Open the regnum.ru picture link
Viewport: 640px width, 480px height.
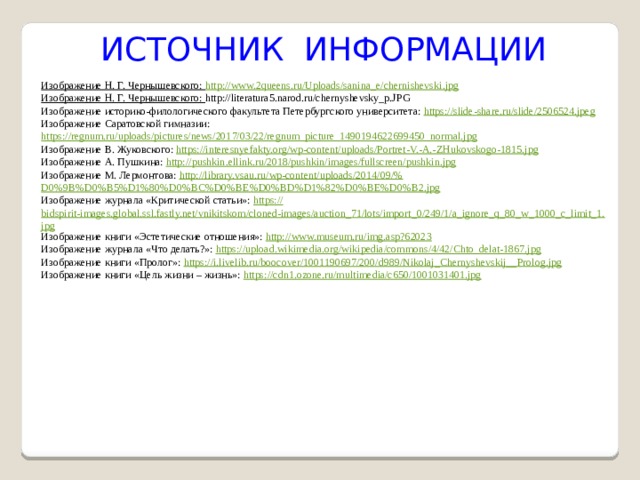click(259, 136)
